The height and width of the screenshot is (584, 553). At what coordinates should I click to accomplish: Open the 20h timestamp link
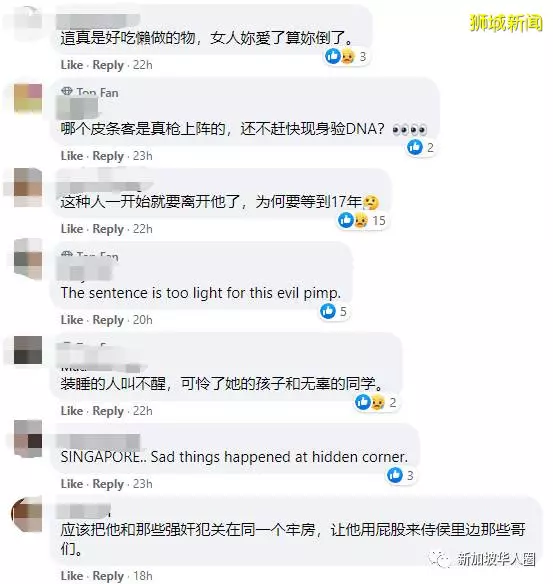click(x=143, y=320)
